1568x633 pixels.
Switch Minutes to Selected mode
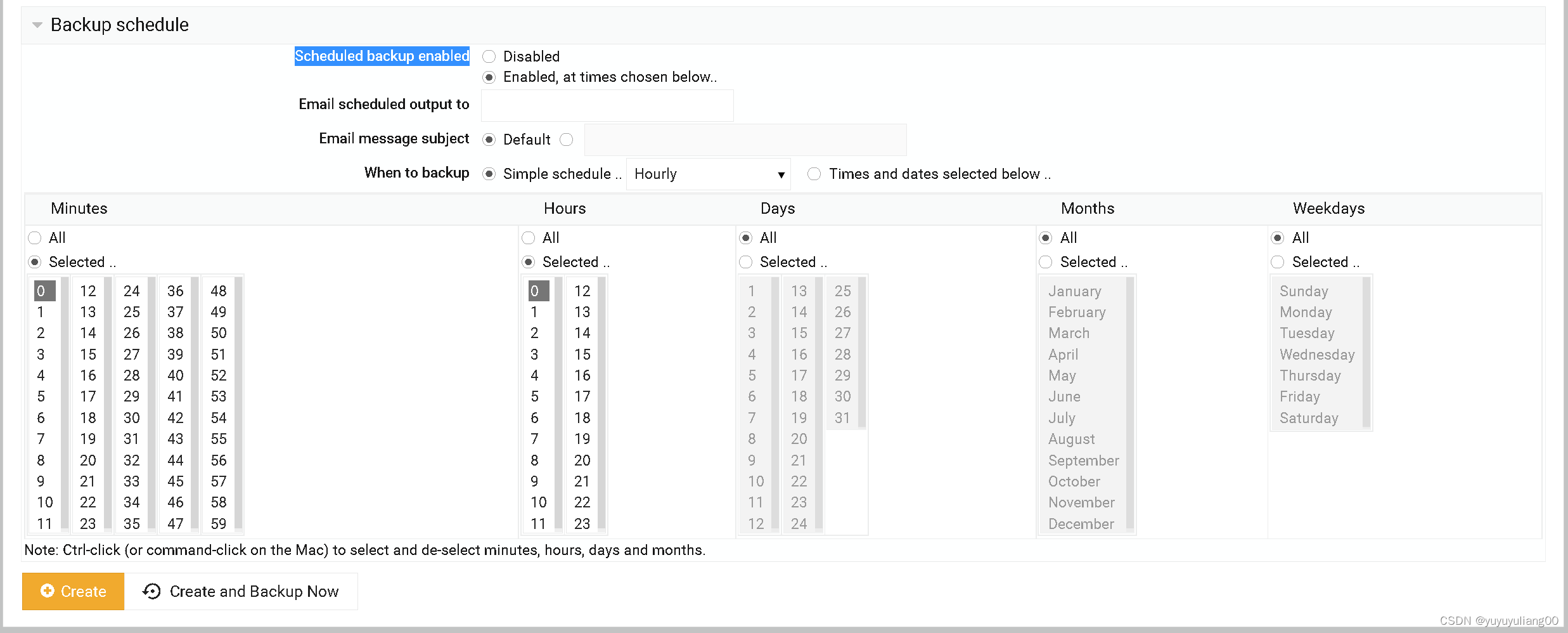pyautogui.click(x=34, y=262)
